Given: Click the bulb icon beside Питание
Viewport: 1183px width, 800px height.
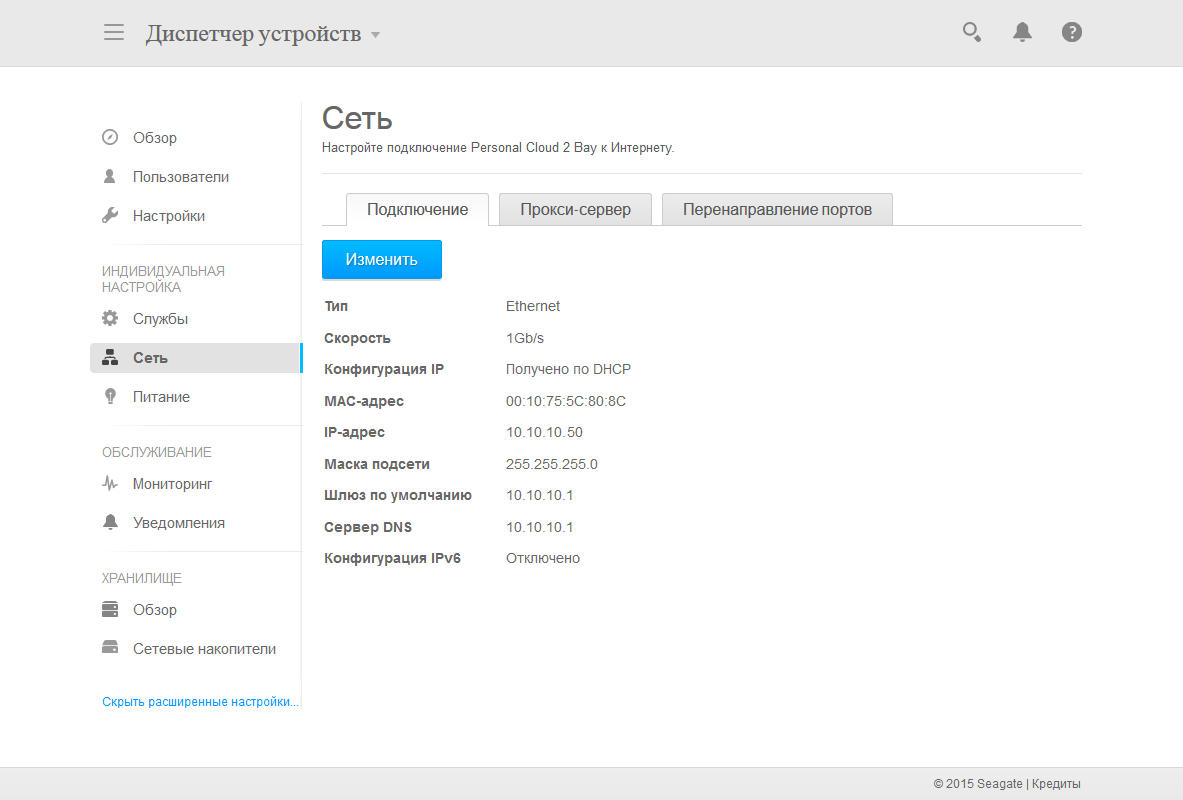Looking at the screenshot, I should [110, 397].
